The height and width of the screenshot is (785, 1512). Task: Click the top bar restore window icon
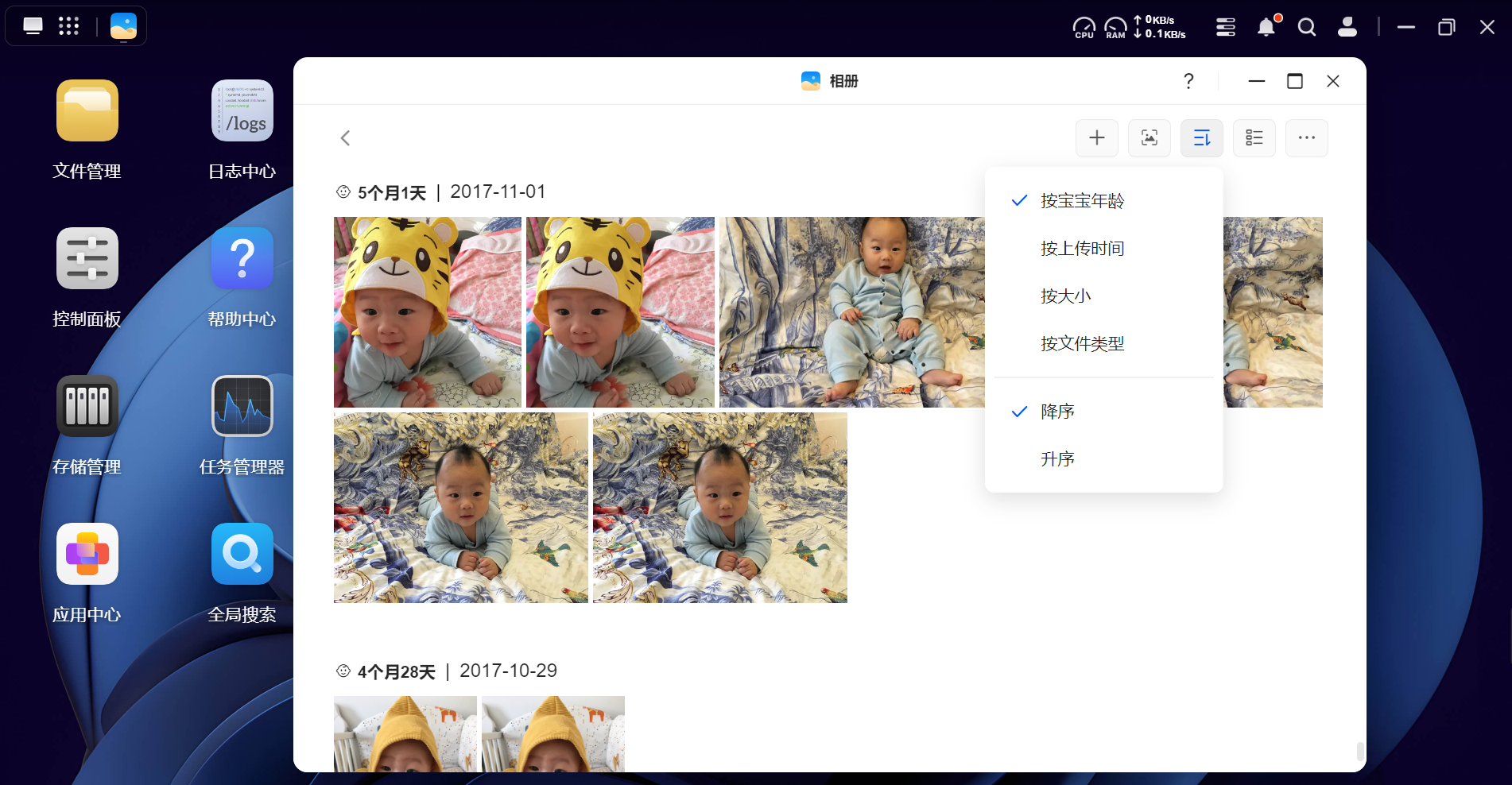(1447, 27)
